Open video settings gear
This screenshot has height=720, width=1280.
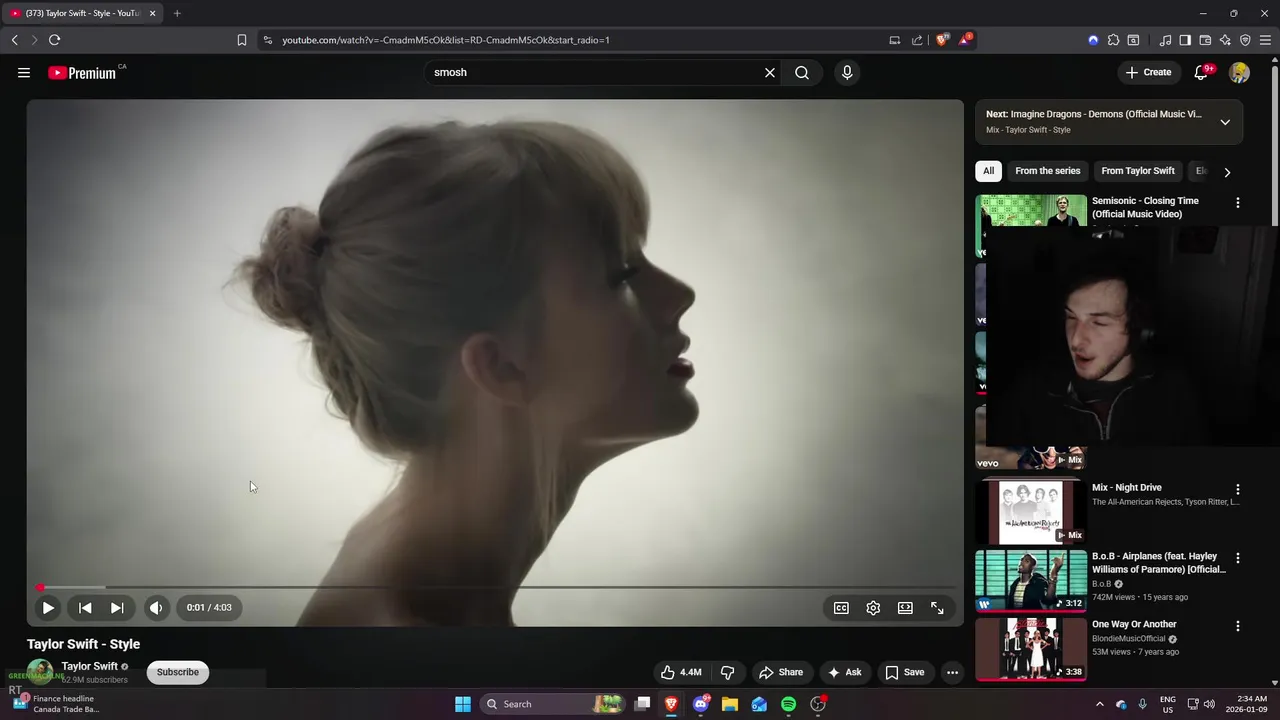[873, 607]
